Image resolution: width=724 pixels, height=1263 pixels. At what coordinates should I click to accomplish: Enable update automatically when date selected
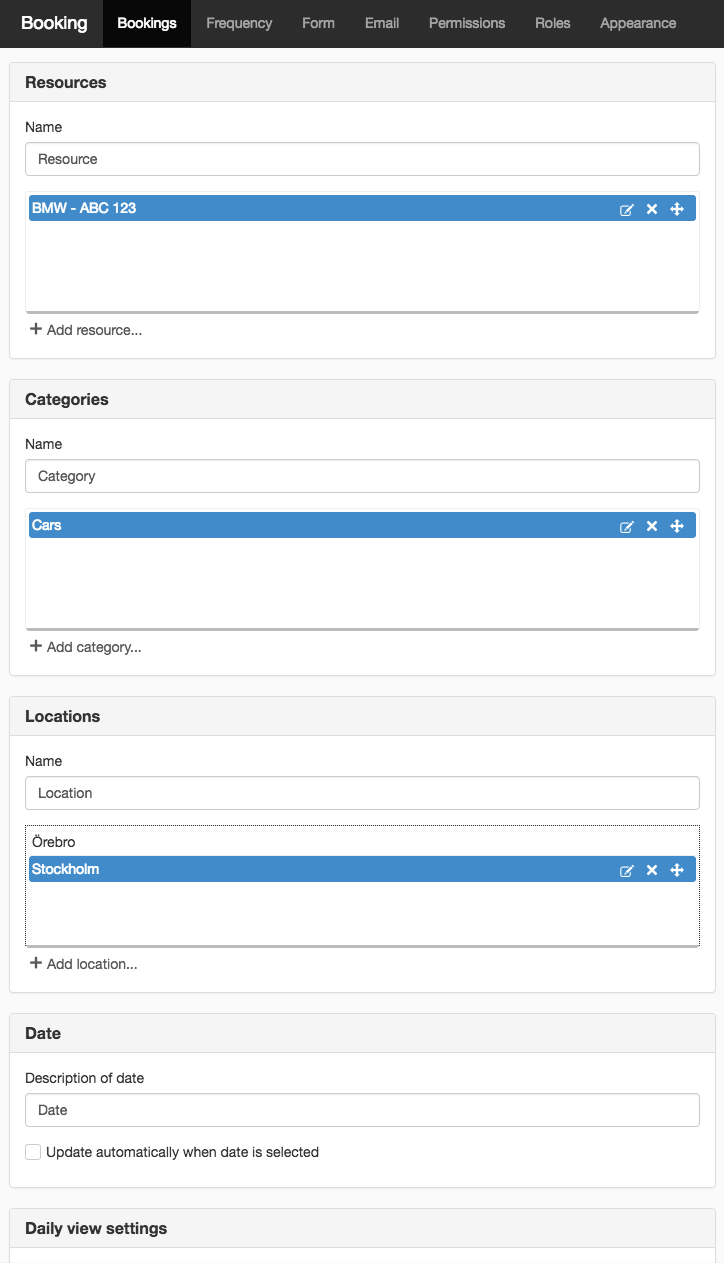coord(33,1152)
